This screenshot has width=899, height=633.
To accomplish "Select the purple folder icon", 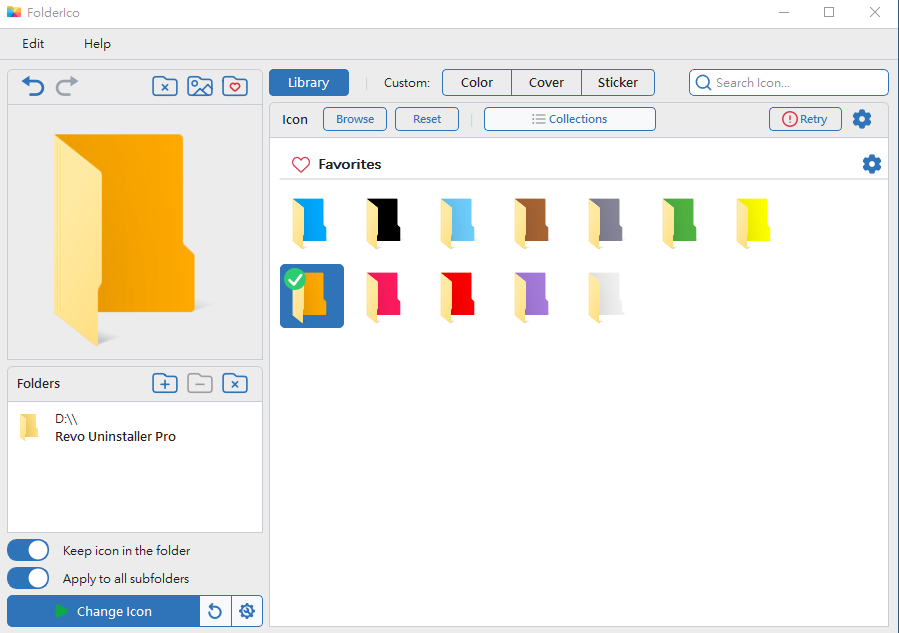I will [531, 297].
